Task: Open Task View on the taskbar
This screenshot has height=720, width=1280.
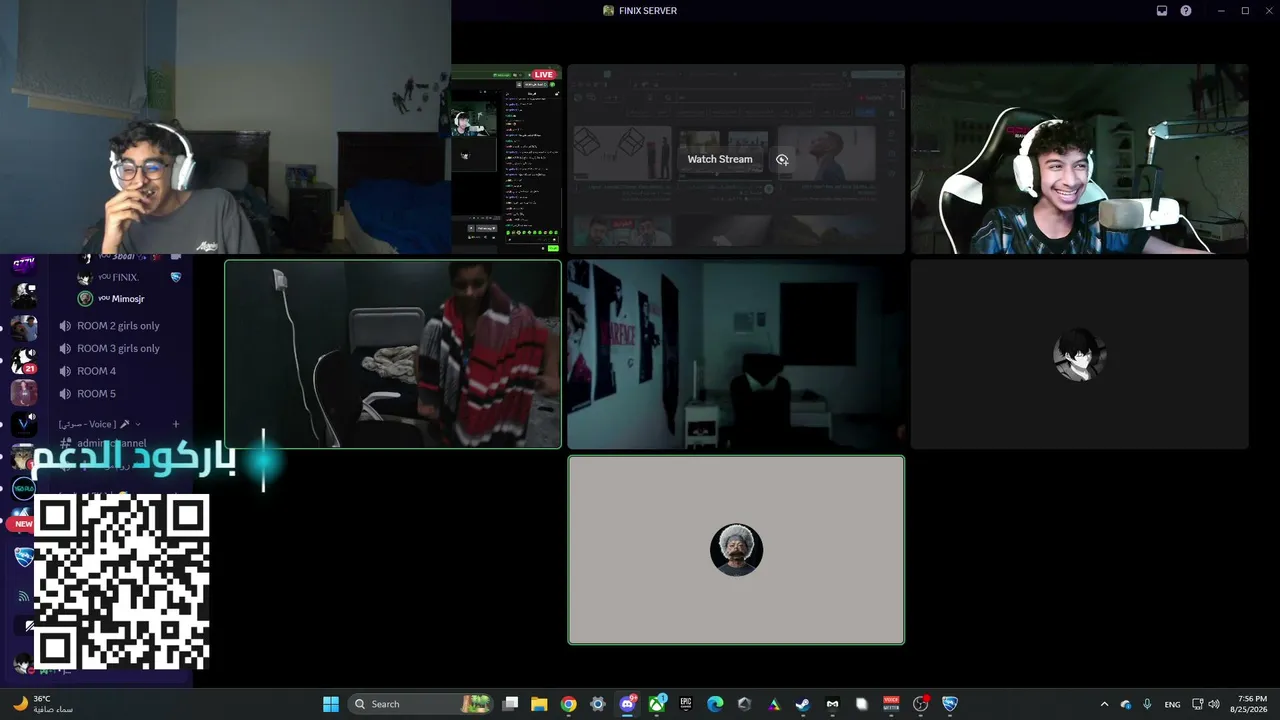Action: point(510,704)
